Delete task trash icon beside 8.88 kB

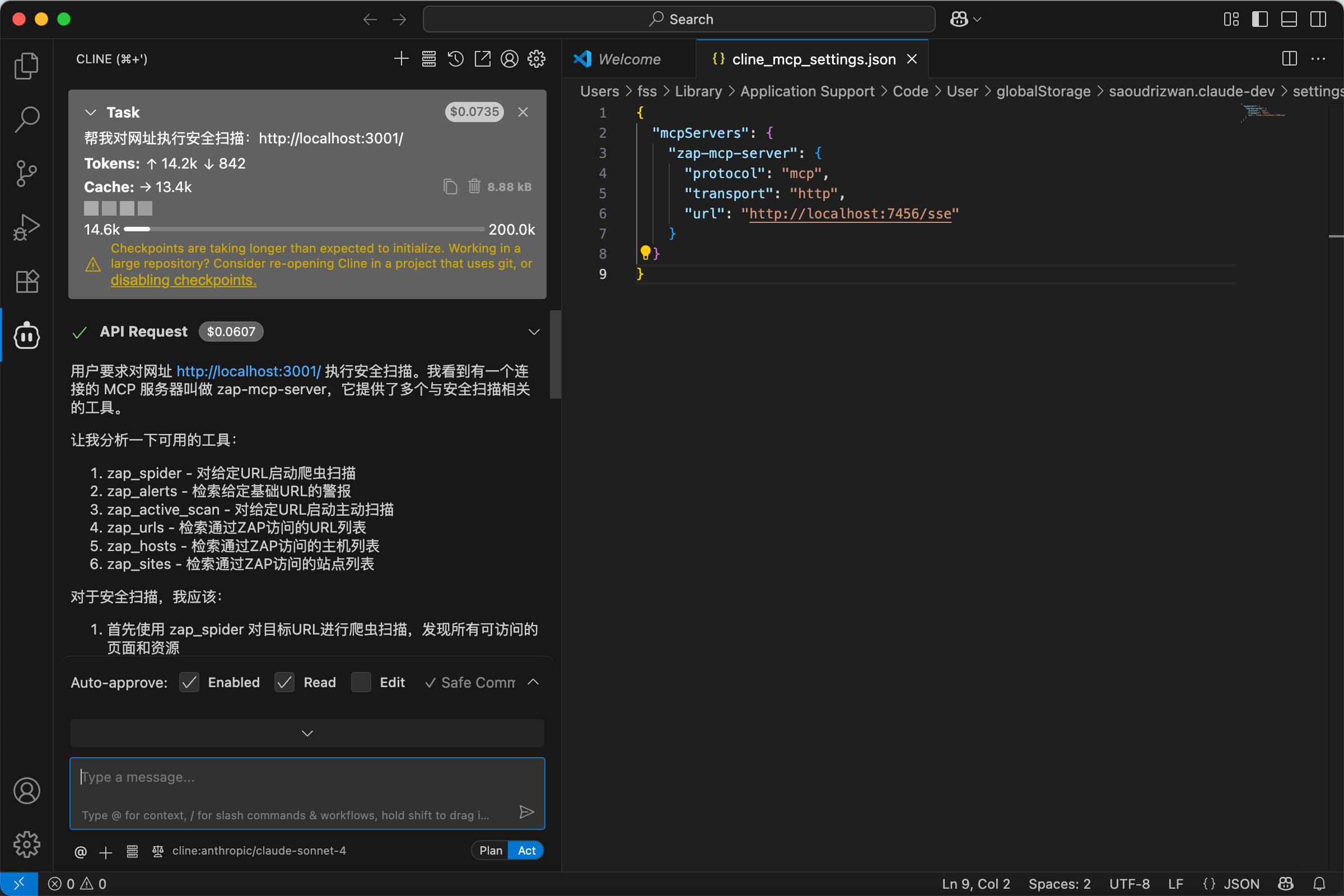point(474,186)
